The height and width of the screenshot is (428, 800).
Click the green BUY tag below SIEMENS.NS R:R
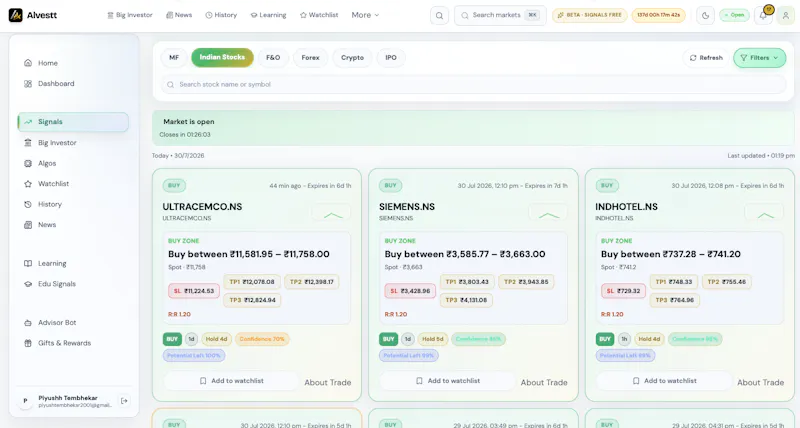point(388,339)
